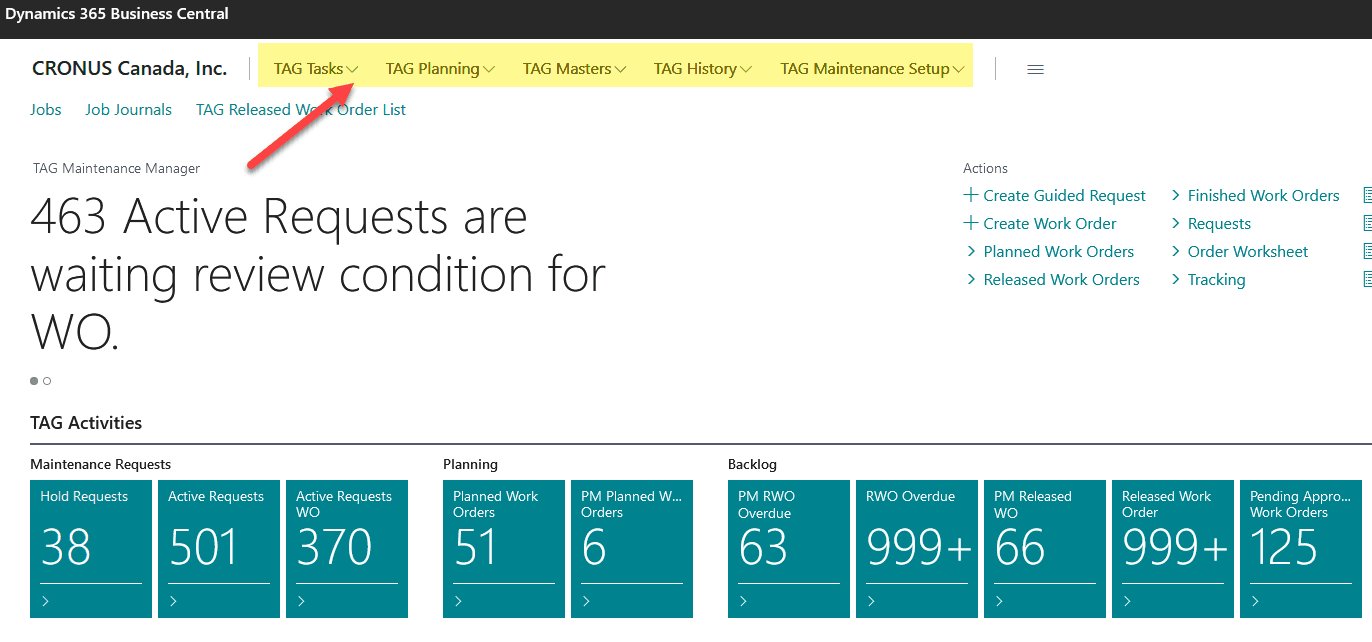Open the Pending Approval Work Orders tile showing 125
Screen dimensions: 1372x642
1301,549
